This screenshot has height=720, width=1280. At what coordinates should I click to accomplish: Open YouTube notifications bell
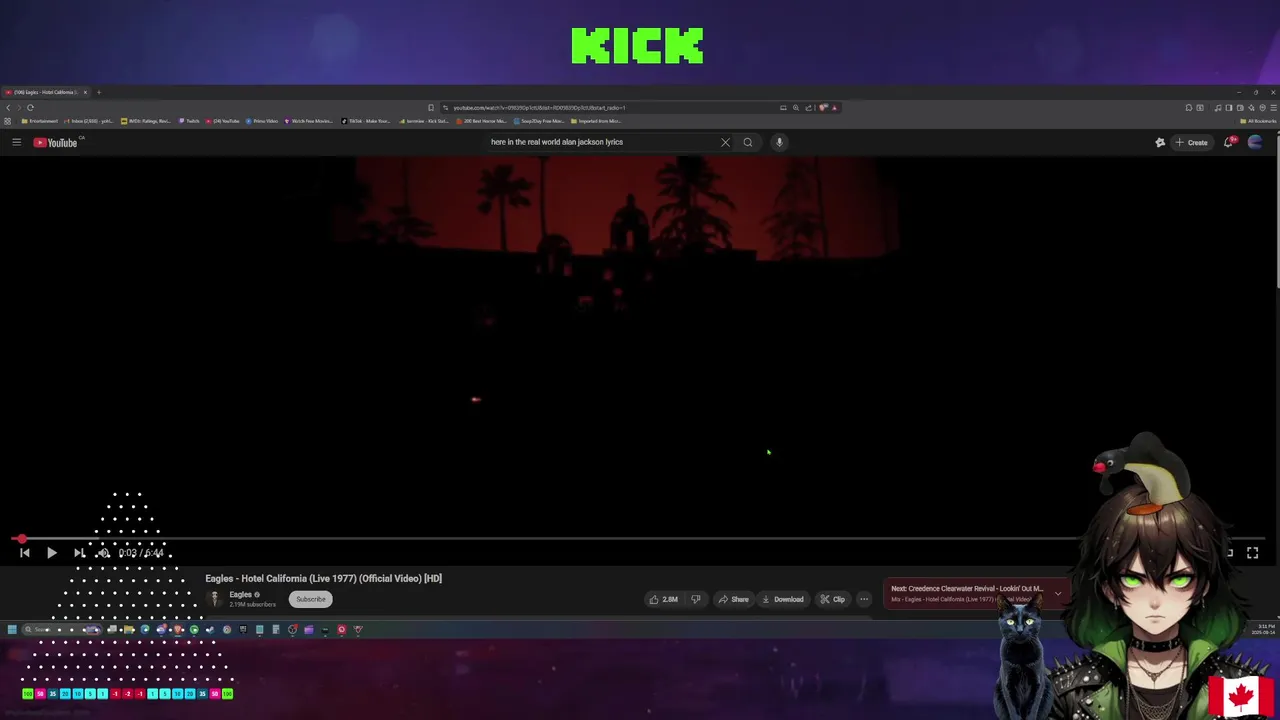(x=1229, y=142)
